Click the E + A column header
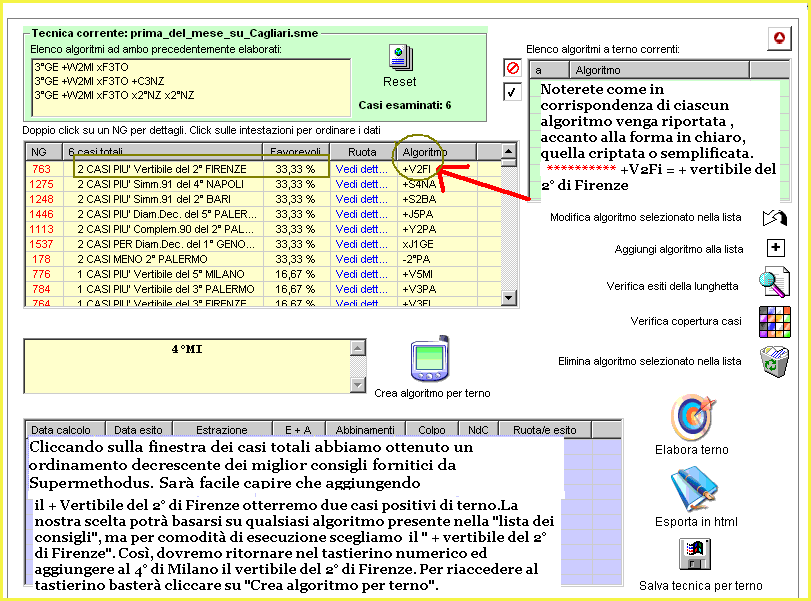Image resolution: width=811 pixels, height=601 pixels. (298, 430)
